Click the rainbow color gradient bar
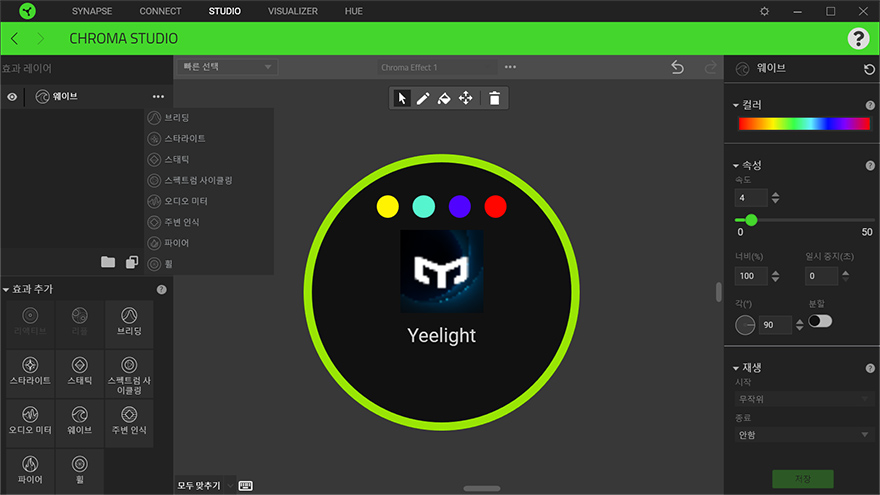Viewport: 880px width, 495px height. (x=804, y=124)
